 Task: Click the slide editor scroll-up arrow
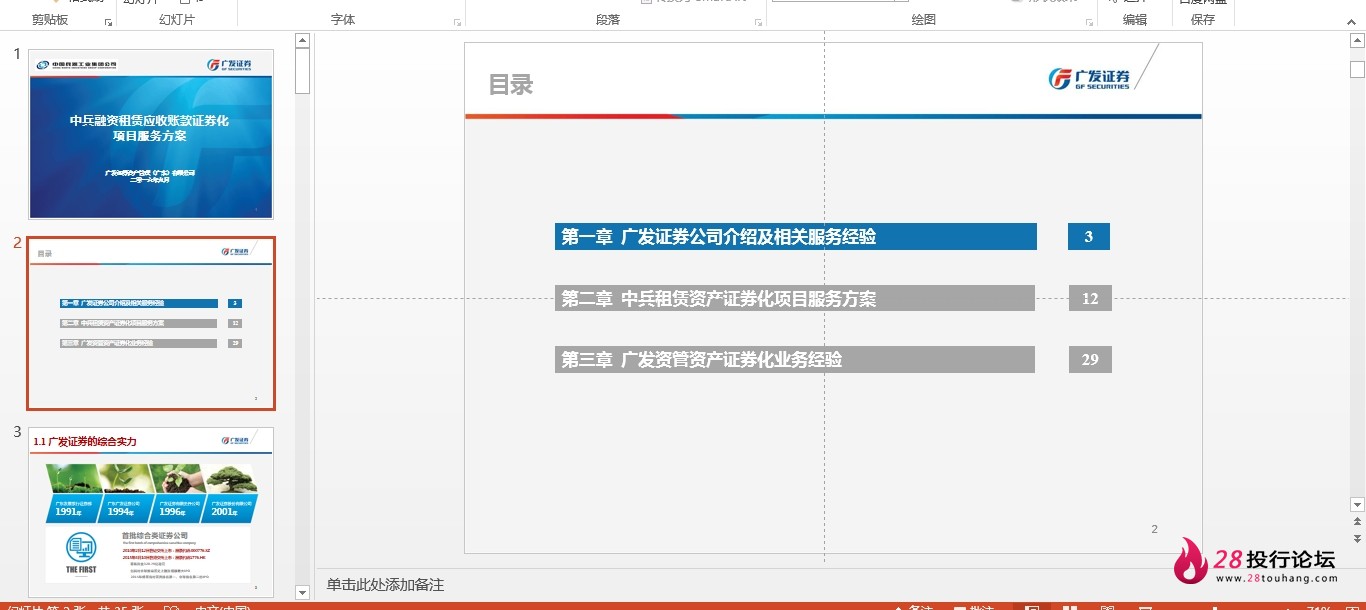pyautogui.click(x=1357, y=41)
